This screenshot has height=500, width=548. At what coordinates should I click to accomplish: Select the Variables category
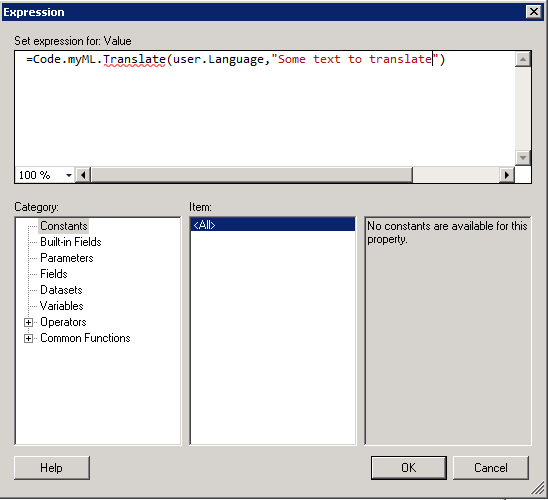pyautogui.click(x=62, y=306)
